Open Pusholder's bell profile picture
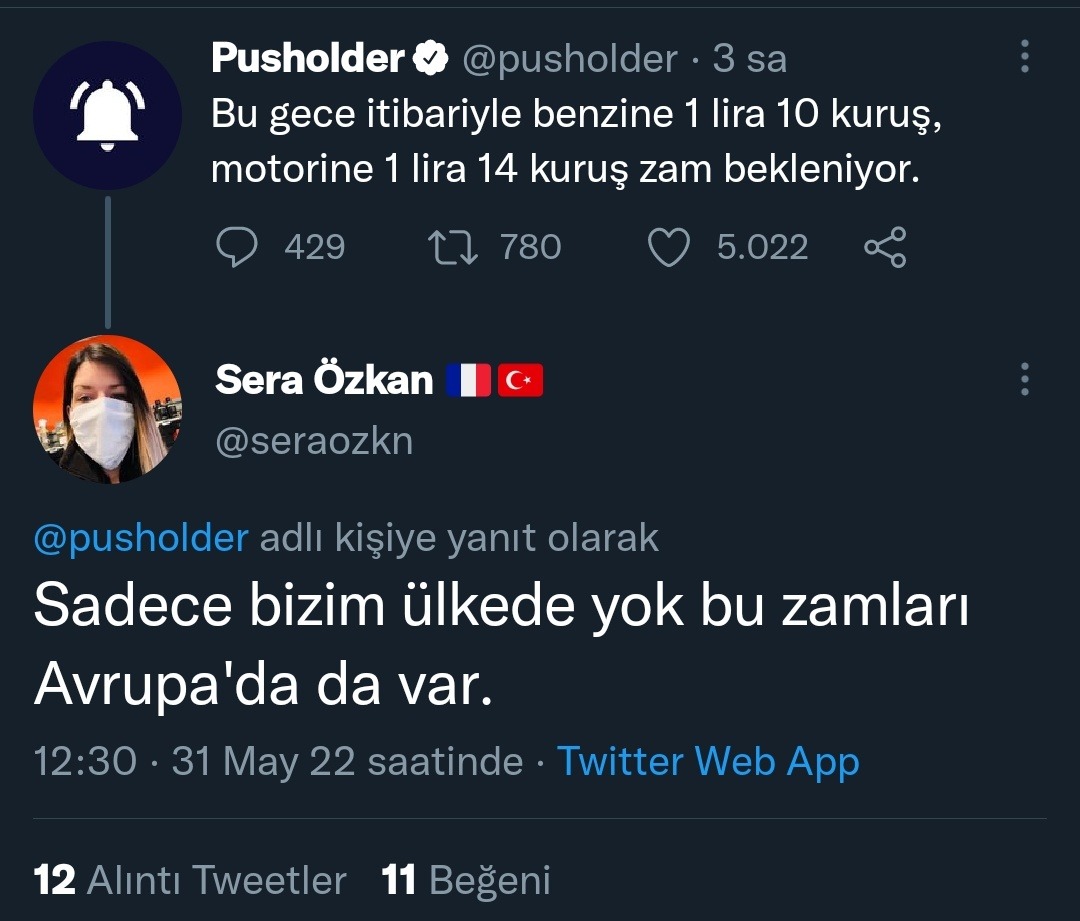The image size is (1080, 921). point(107,115)
